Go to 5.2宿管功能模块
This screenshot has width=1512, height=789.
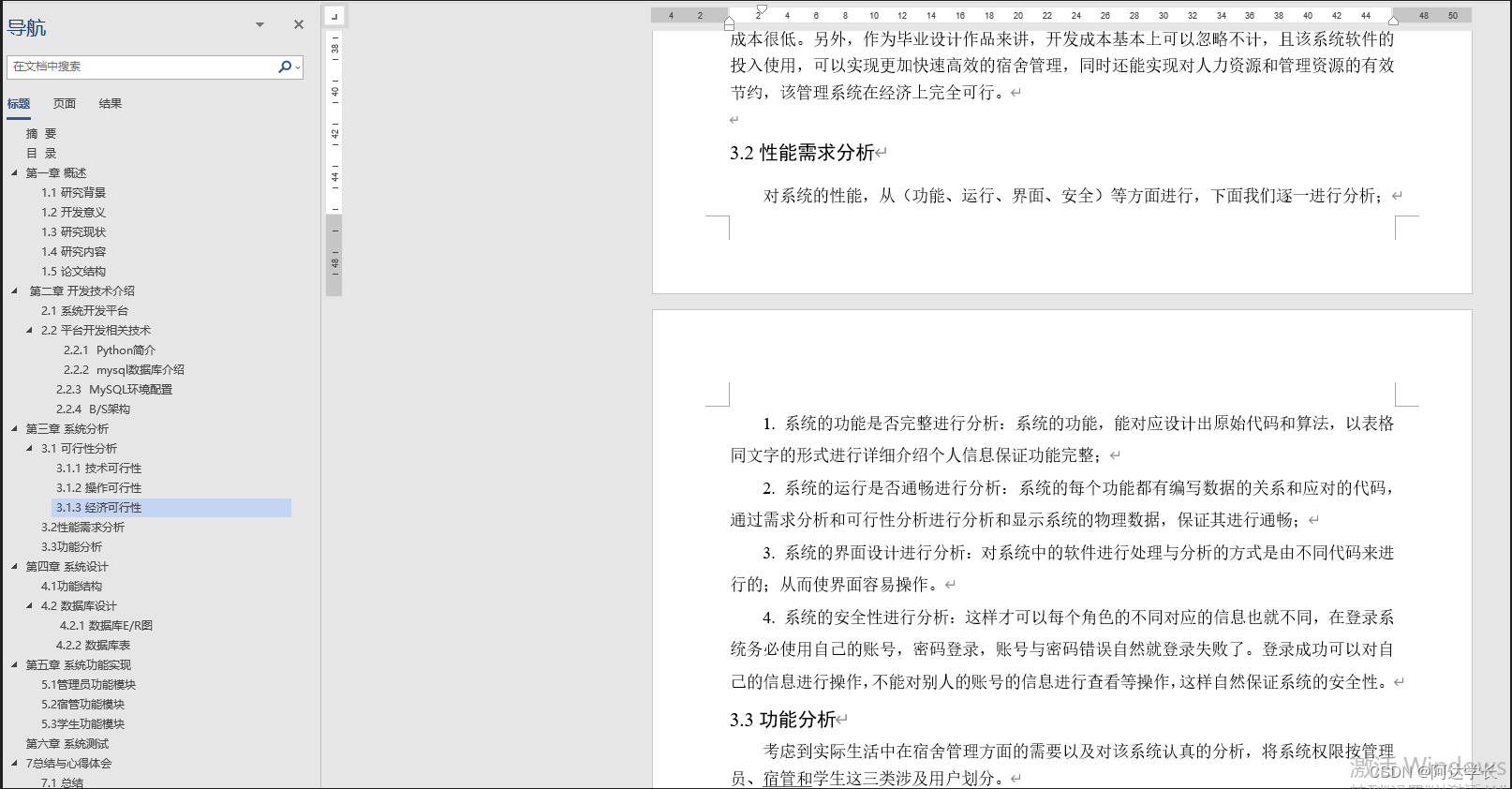pyautogui.click(x=82, y=704)
